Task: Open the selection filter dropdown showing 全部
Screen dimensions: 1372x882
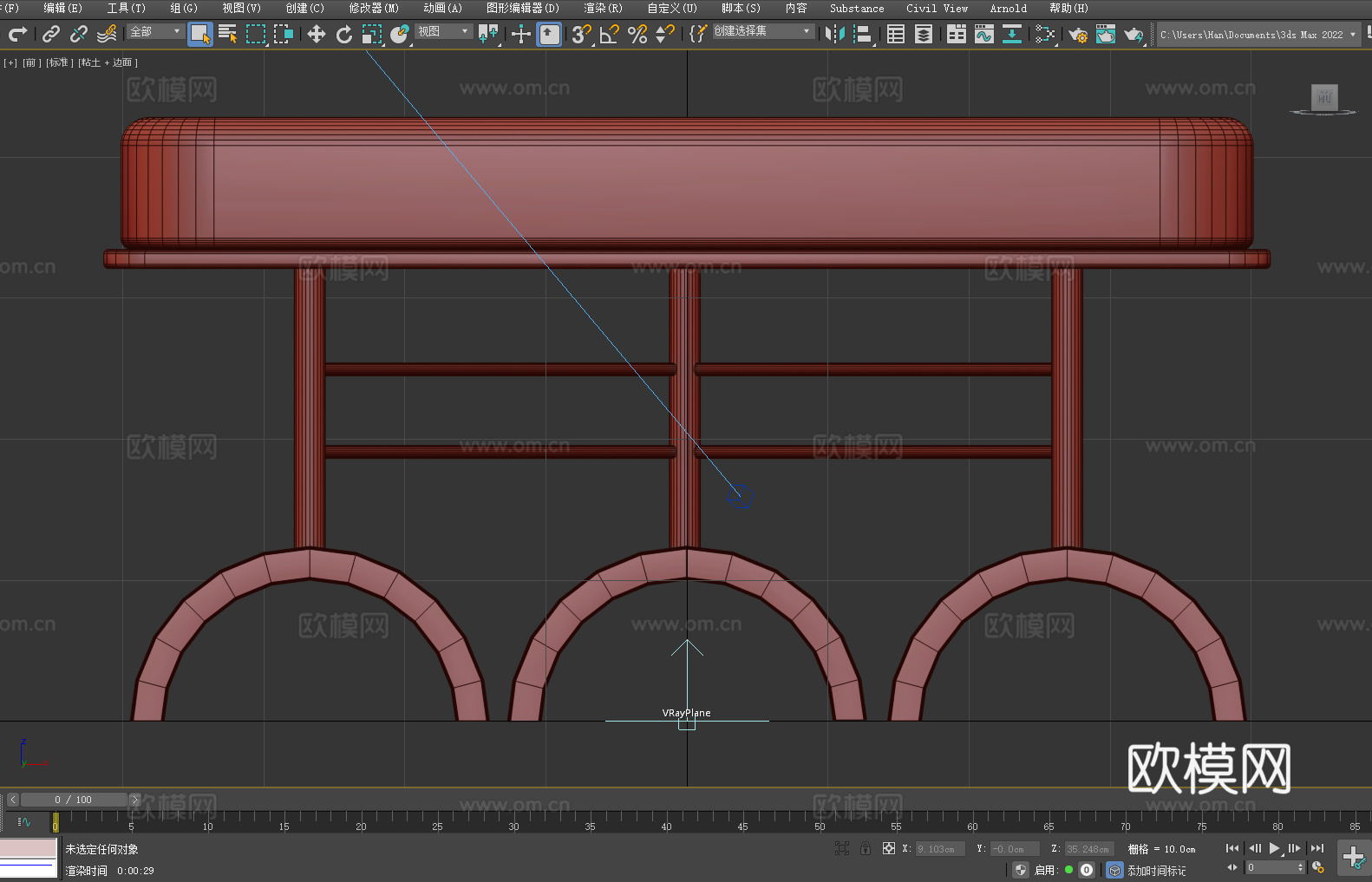Action: pos(155,31)
